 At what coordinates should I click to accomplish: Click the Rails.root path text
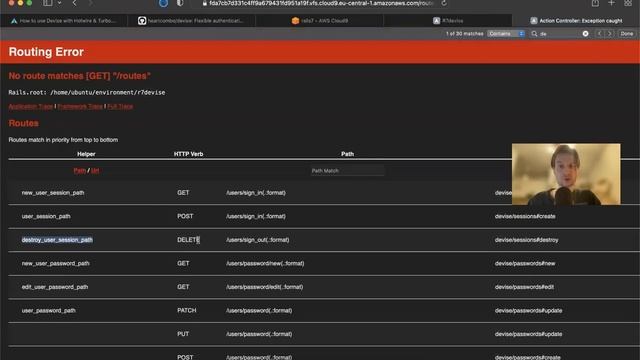87,93
